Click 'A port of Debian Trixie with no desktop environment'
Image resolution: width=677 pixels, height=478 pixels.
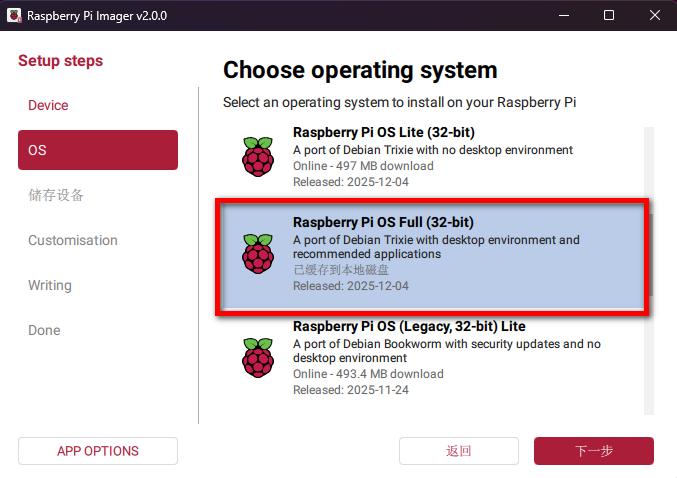433,150
